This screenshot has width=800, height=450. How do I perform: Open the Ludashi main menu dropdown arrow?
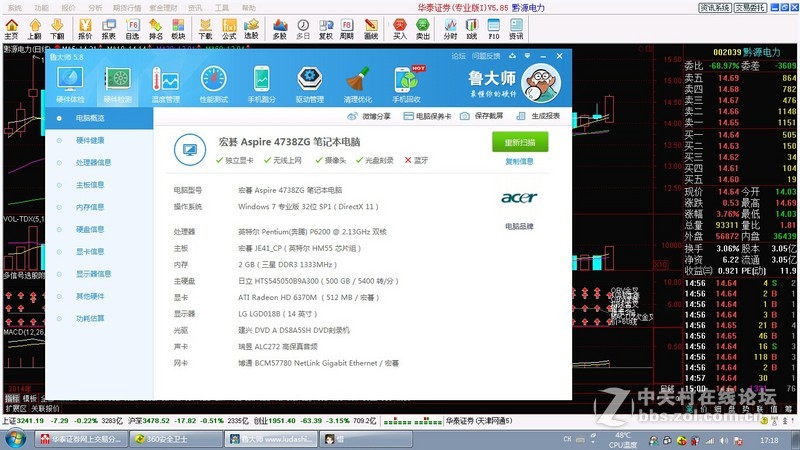pos(527,56)
